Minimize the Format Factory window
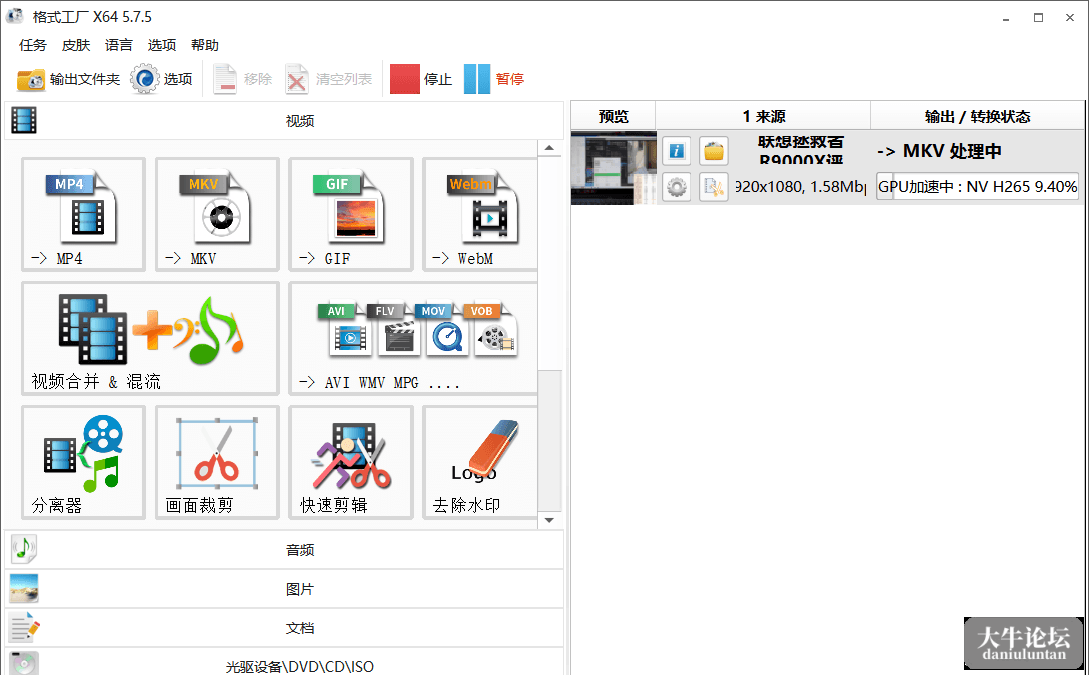 (x=1006, y=17)
